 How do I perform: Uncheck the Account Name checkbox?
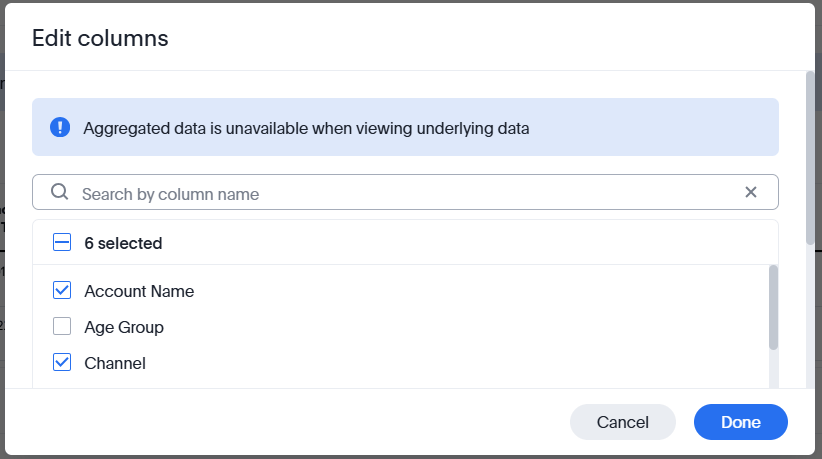click(x=62, y=291)
